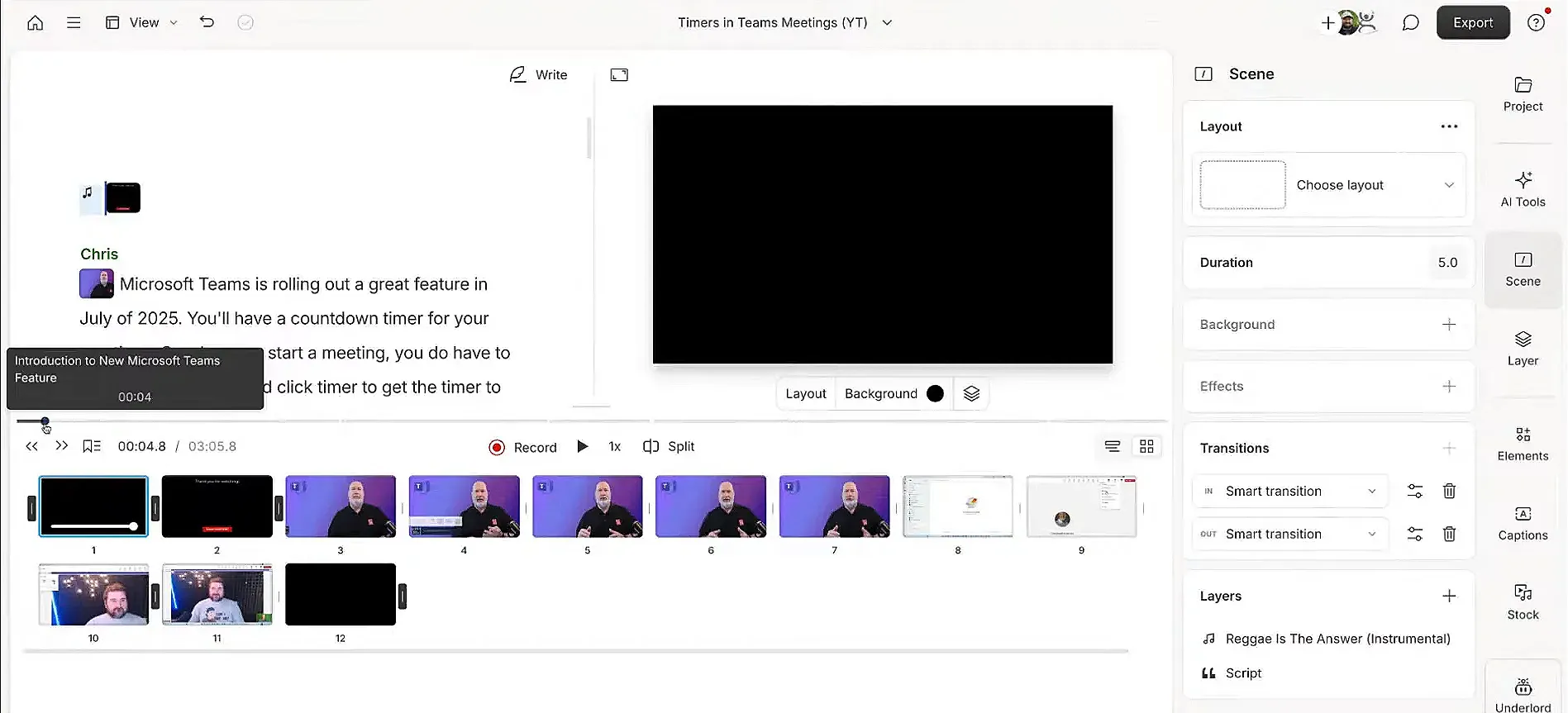This screenshot has height=713, width=1568.
Task: Open the Elements tab
Action: tap(1523, 444)
